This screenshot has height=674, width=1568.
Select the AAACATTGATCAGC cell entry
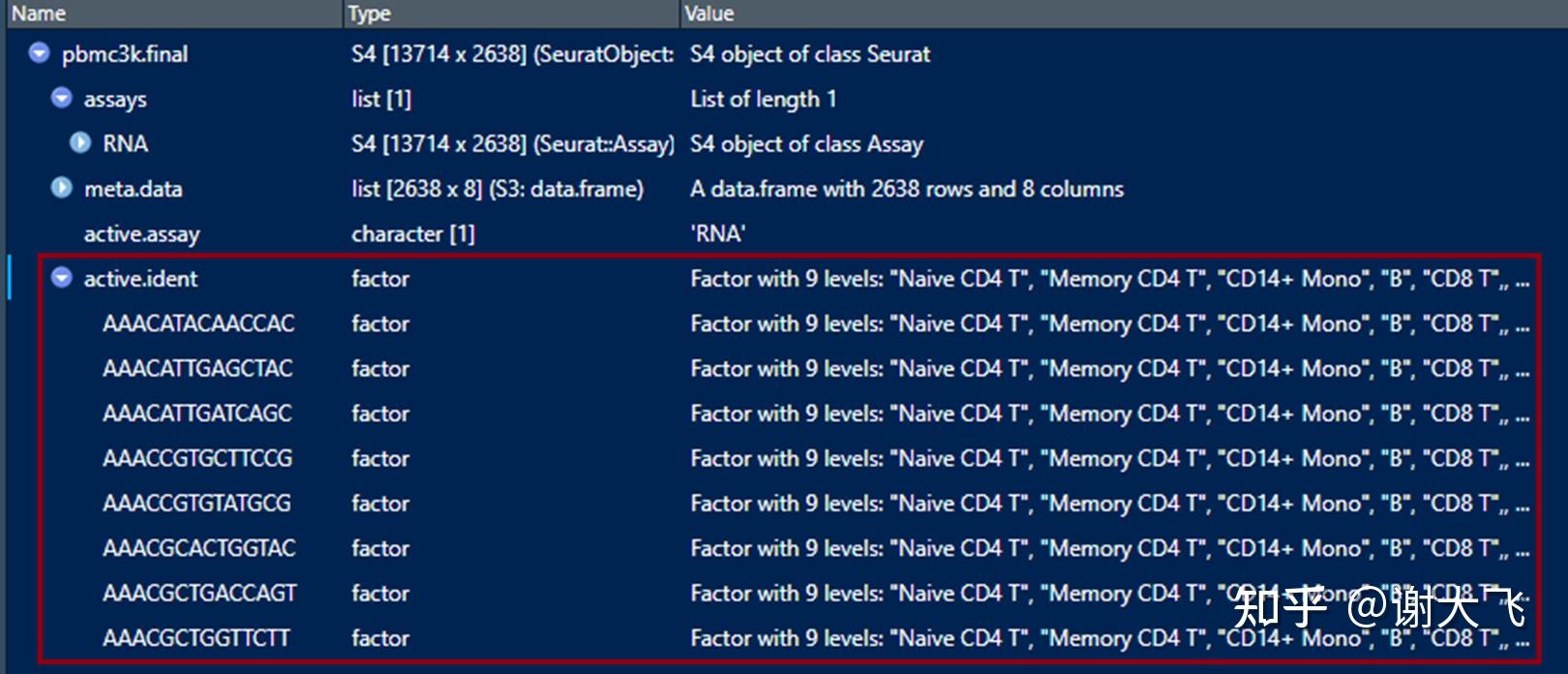click(x=197, y=414)
